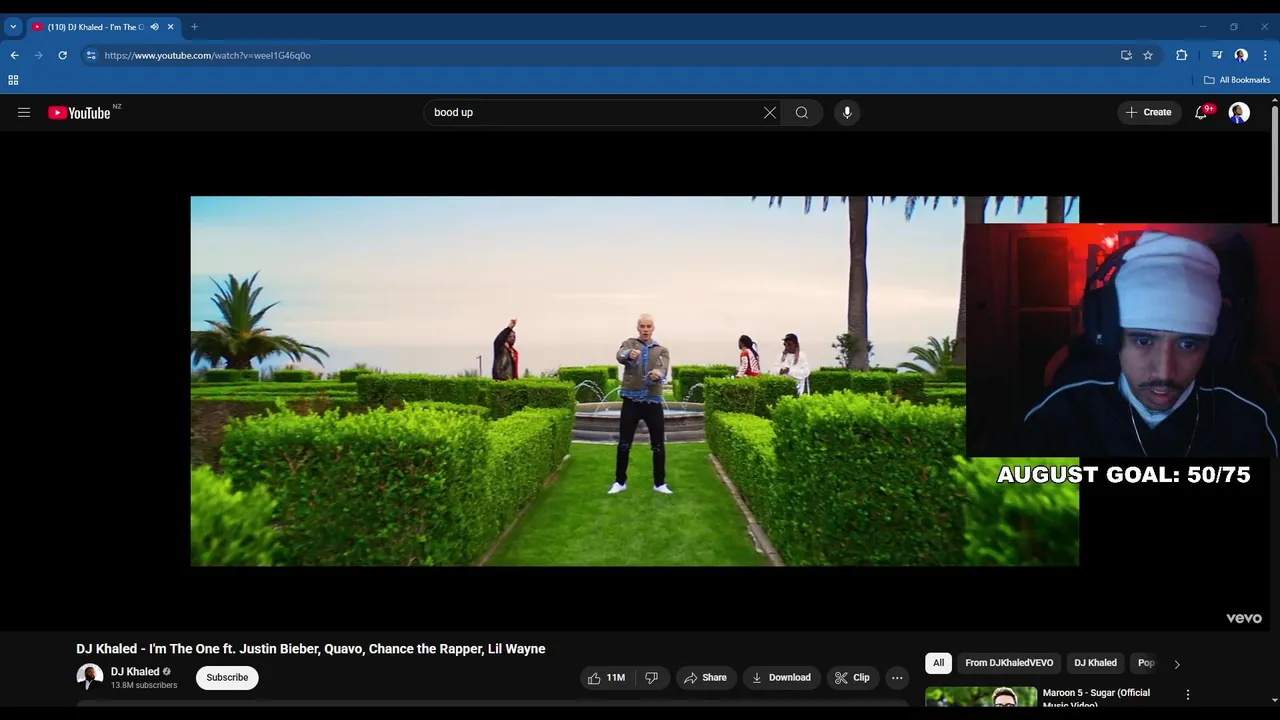1280x720 pixels.
Task: Open Maroon 5 - Sugar title link
Action: point(1096,697)
